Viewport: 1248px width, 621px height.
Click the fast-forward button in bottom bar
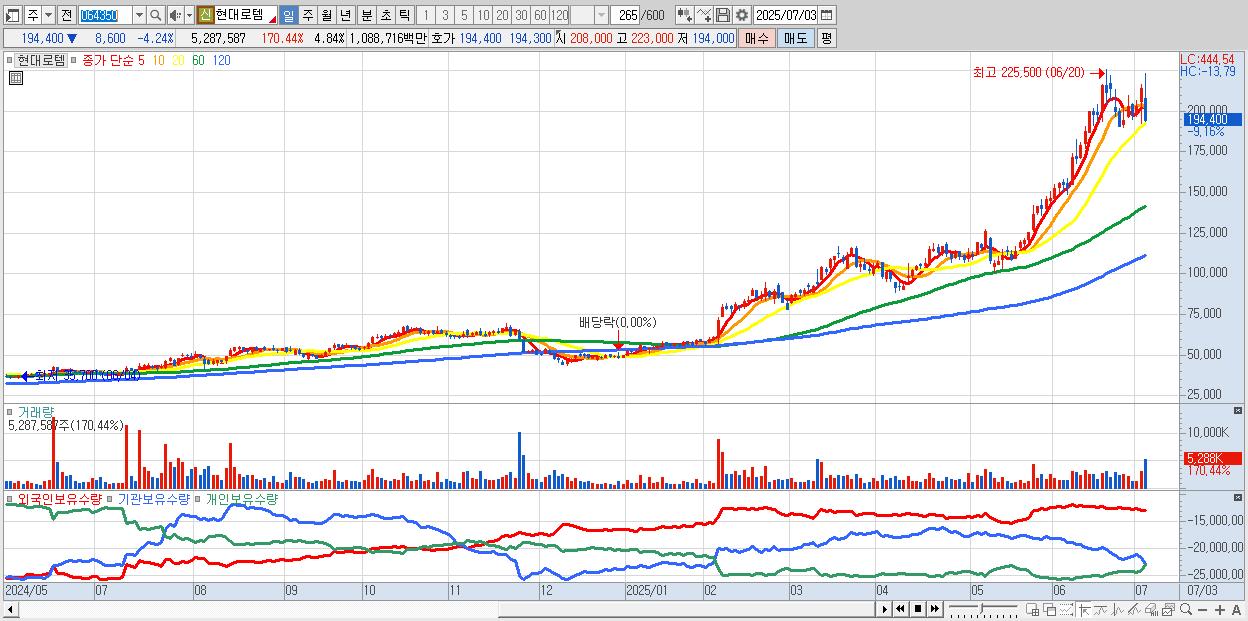[934, 609]
